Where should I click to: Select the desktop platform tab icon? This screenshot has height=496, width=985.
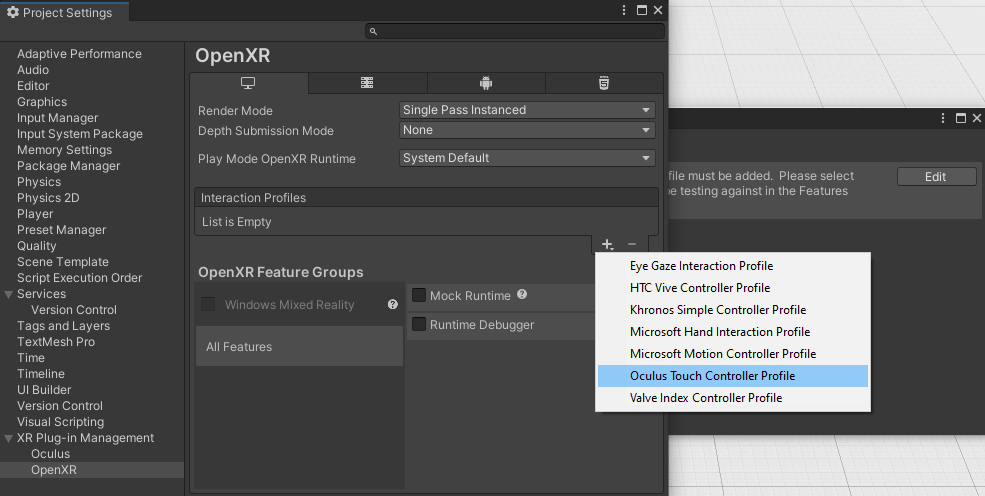coord(248,83)
